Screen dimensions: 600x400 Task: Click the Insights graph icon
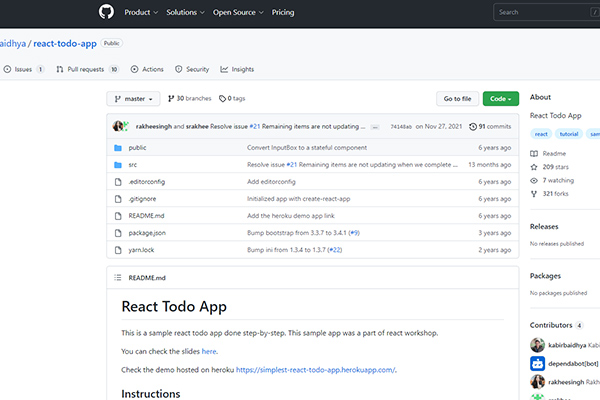[224, 69]
